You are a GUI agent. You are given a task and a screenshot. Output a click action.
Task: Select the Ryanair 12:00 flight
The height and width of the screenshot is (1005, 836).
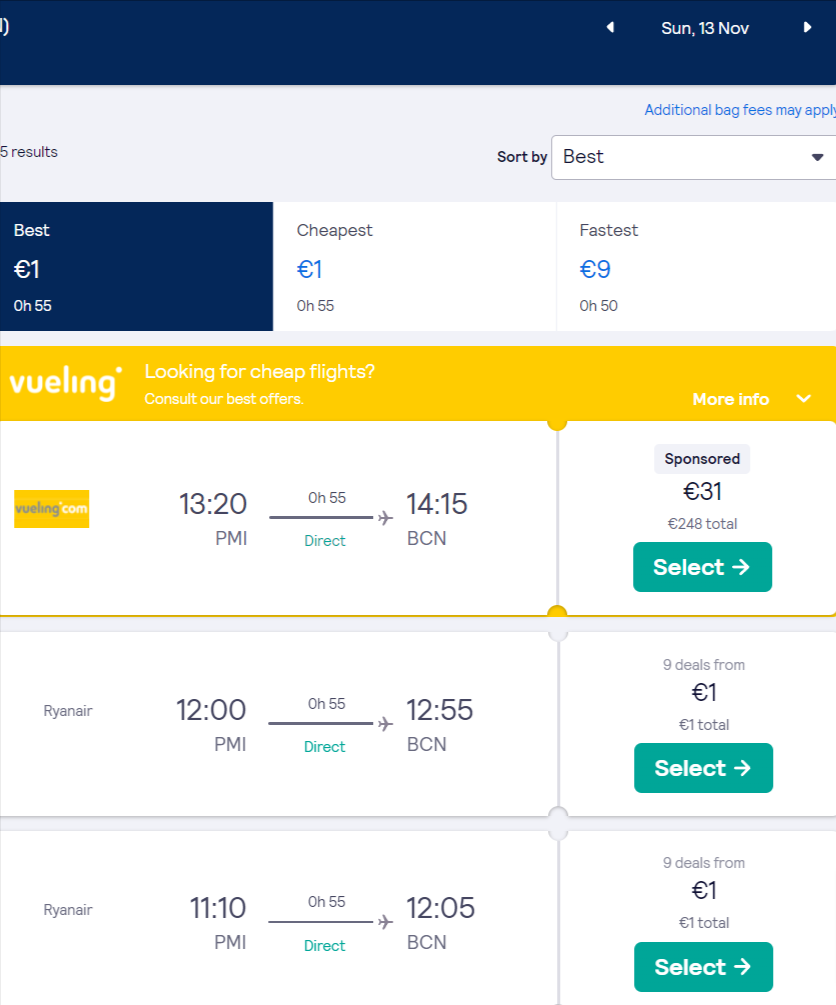click(703, 768)
